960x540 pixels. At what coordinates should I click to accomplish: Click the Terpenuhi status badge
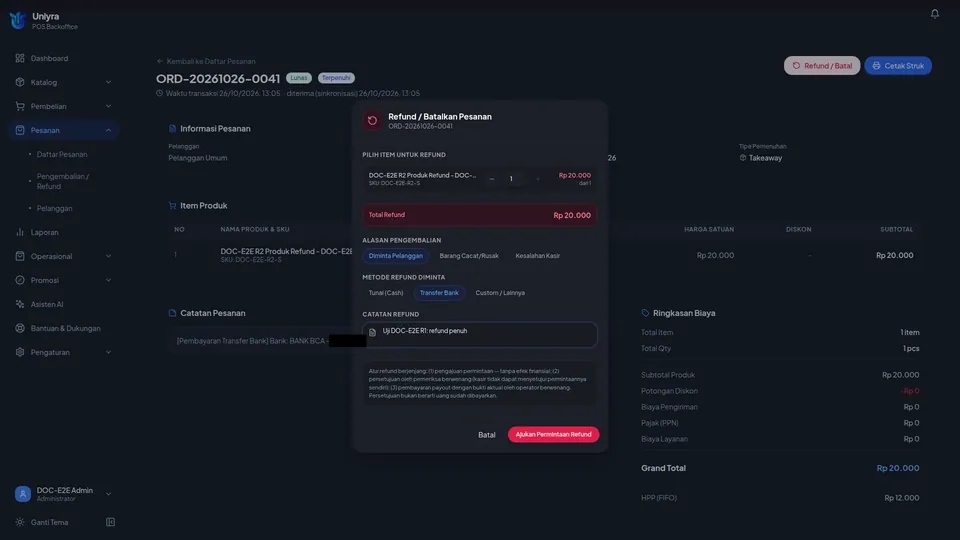pyautogui.click(x=336, y=78)
